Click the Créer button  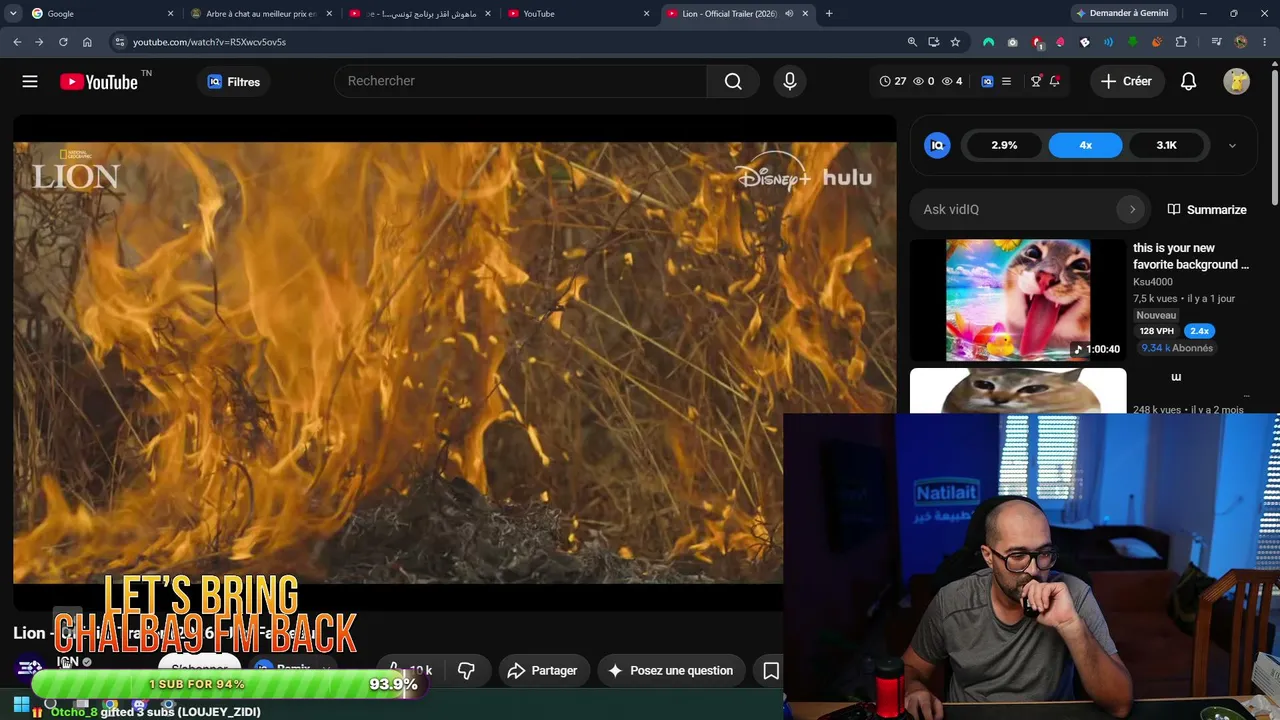coord(1127,81)
